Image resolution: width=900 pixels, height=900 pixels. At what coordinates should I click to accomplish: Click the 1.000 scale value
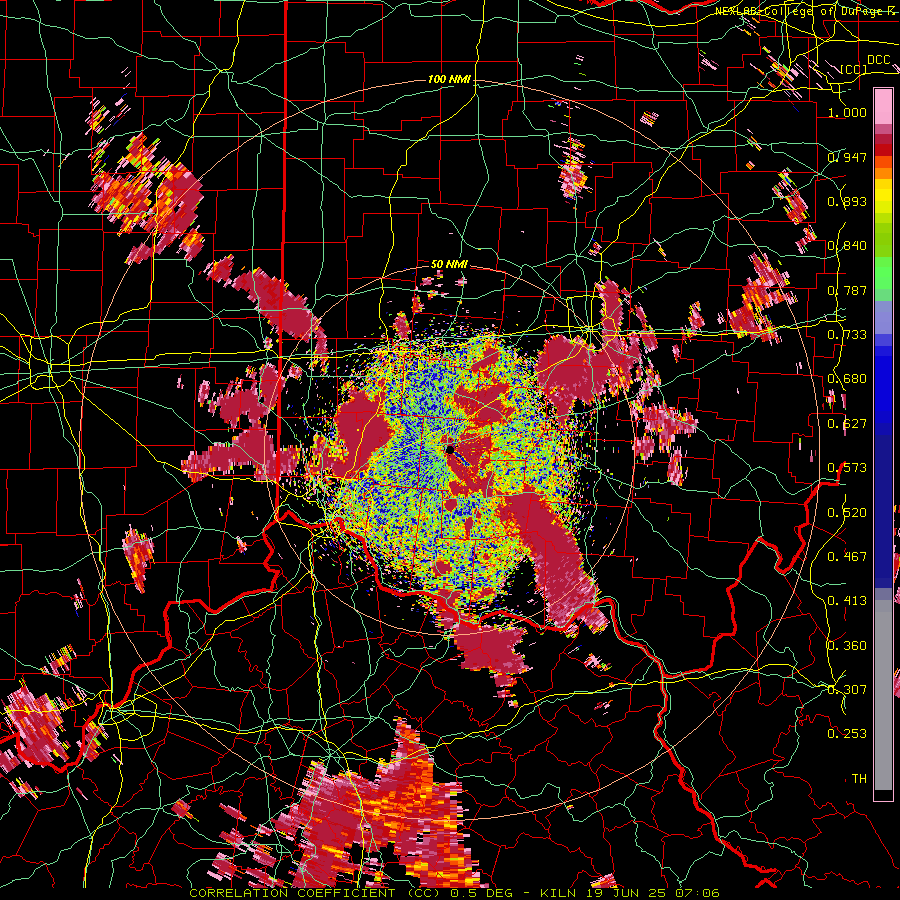click(847, 112)
